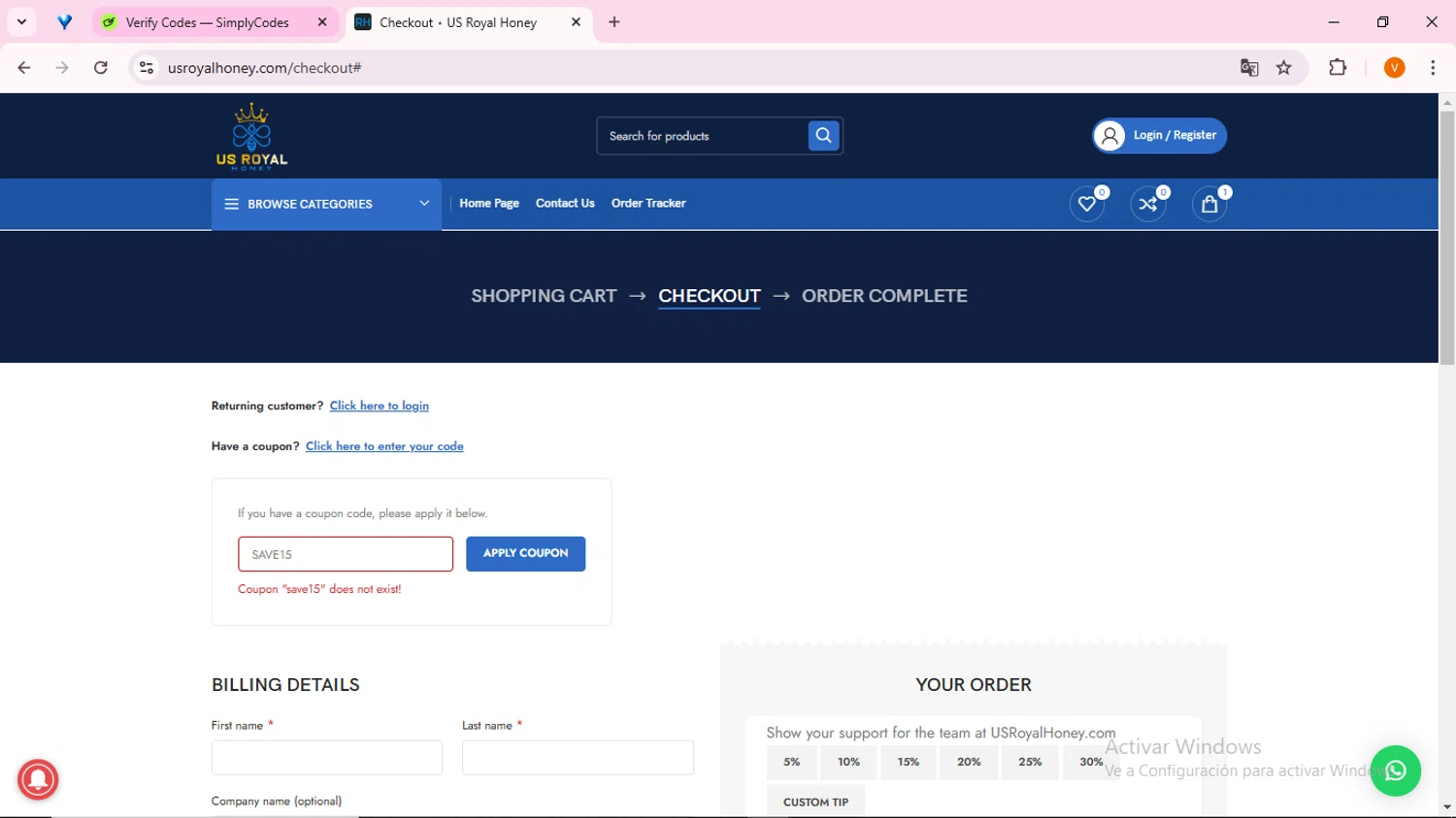Switch to the Checkout • US Royal Honey tab
Image resolution: width=1456 pixels, height=818 pixels.
468,22
